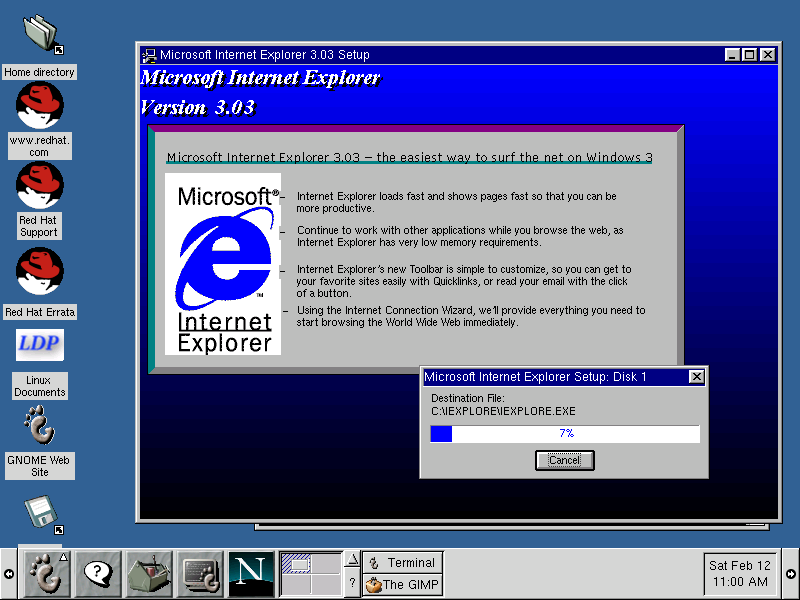The width and height of the screenshot is (800, 600).
Task: Click the Sat Feb 12 clock applet
Action: (740, 573)
